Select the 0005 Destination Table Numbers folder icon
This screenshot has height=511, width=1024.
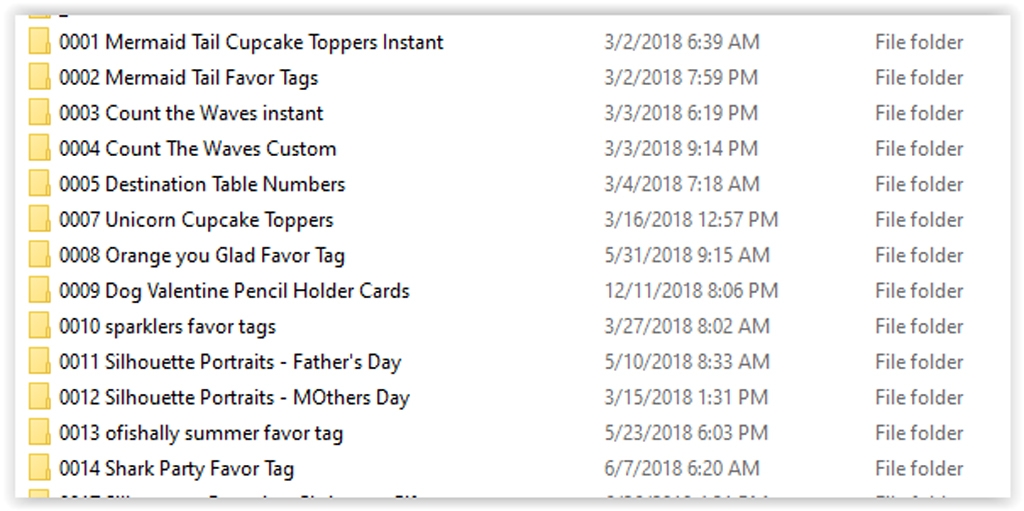40,184
